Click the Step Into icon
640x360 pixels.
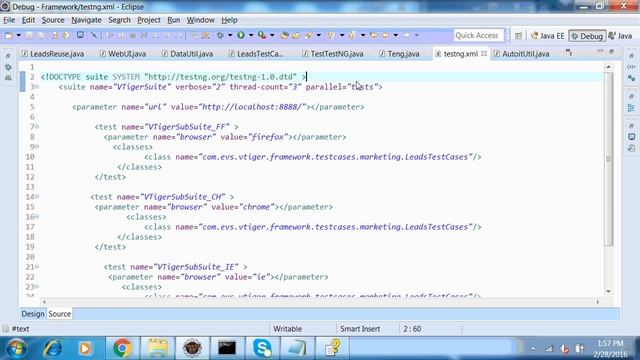(156, 36)
